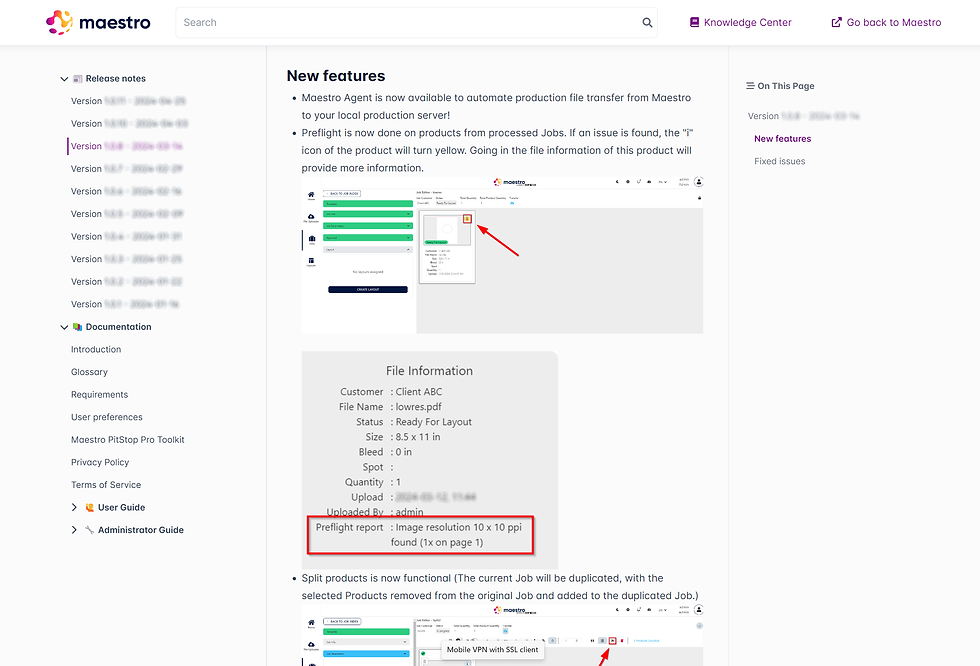Open the Documentation section label
980x666 pixels.
click(x=118, y=327)
